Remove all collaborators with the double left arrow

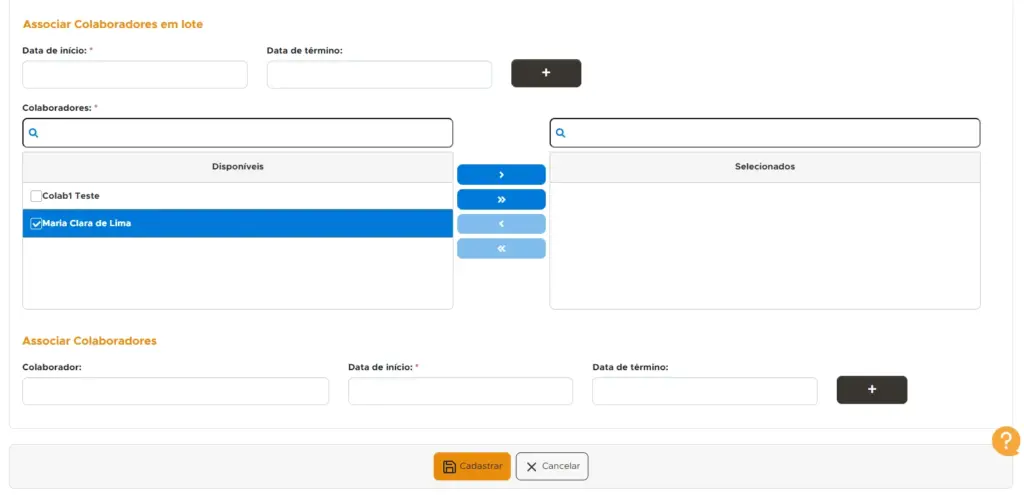coord(501,248)
